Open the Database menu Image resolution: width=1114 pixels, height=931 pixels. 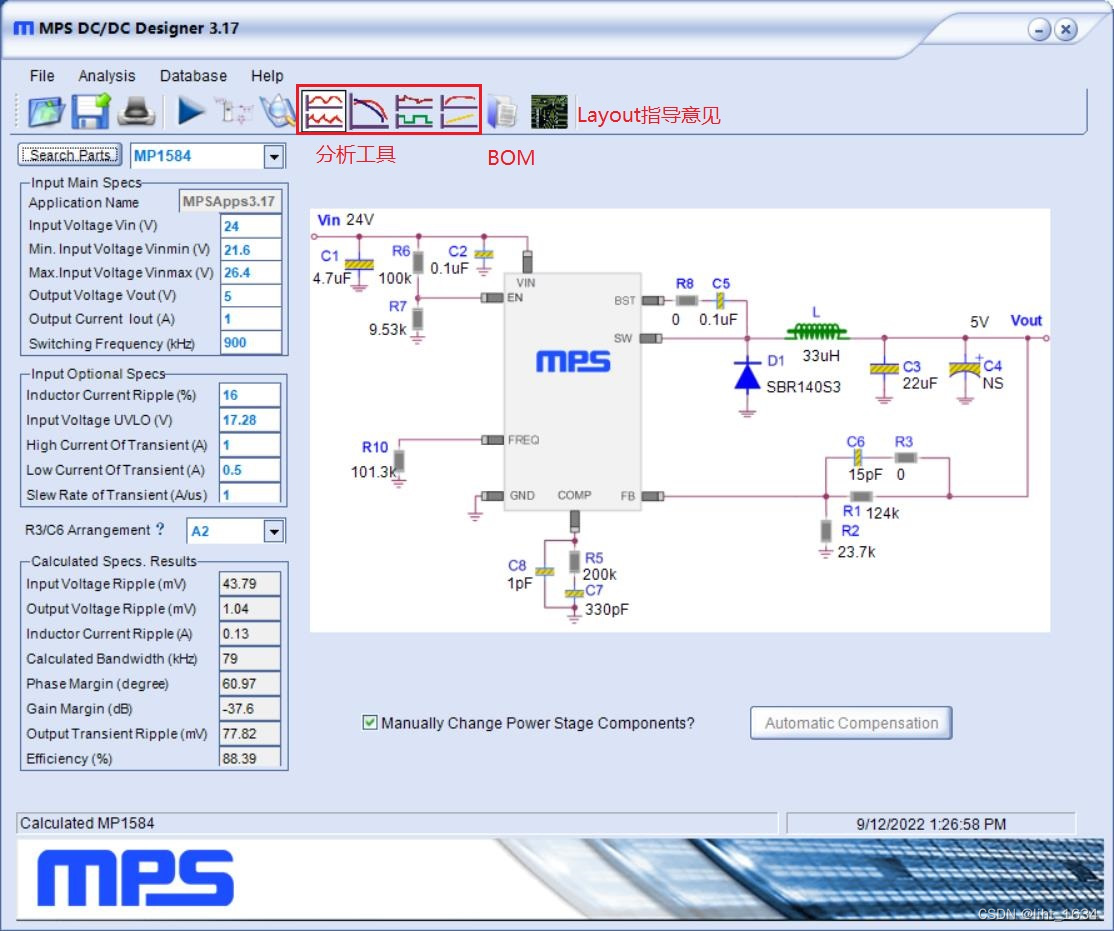[193, 76]
